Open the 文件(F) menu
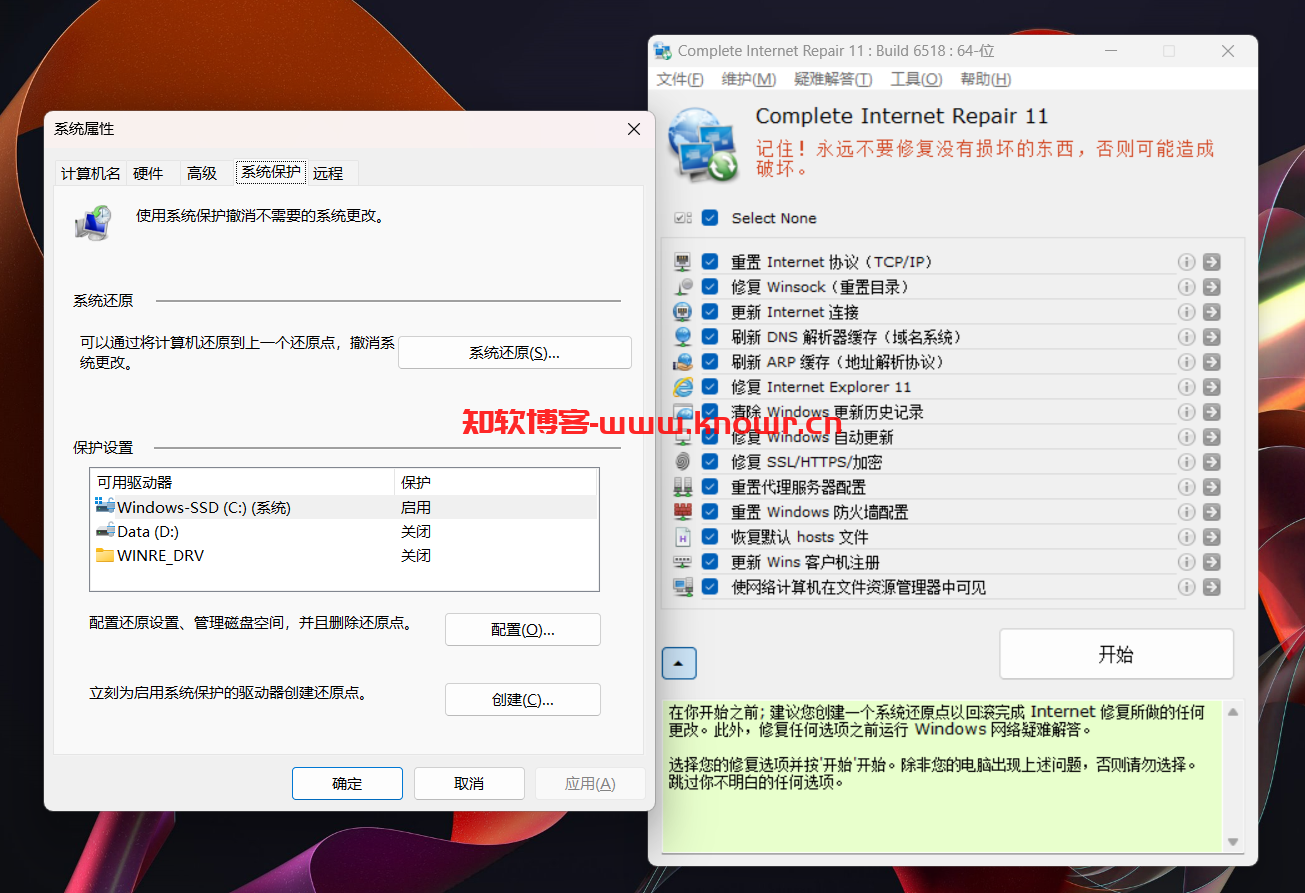The width and height of the screenshot is (1305, 893). coord(680,79)
